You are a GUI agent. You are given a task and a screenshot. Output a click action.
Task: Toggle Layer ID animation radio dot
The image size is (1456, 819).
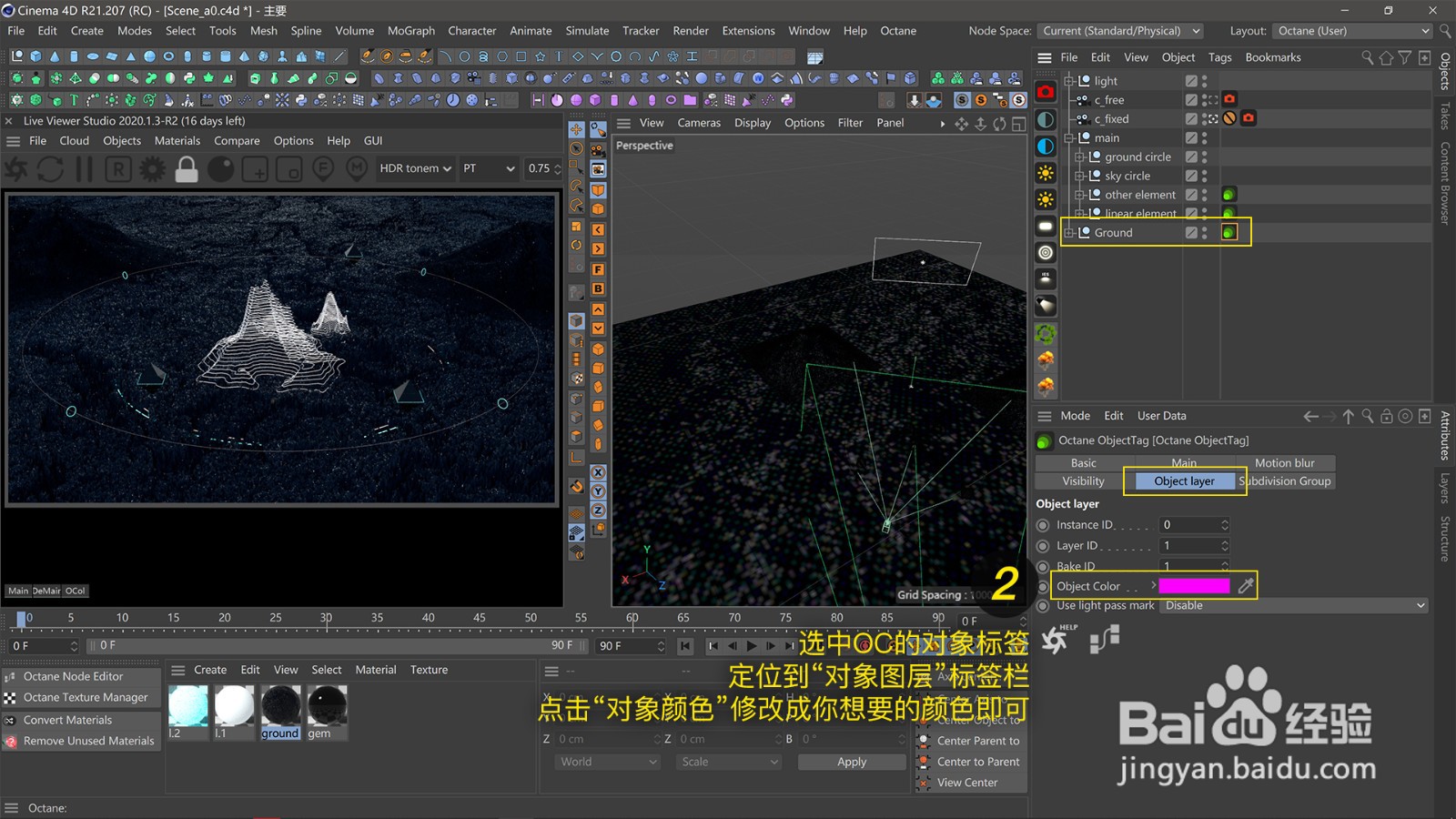1043,546
